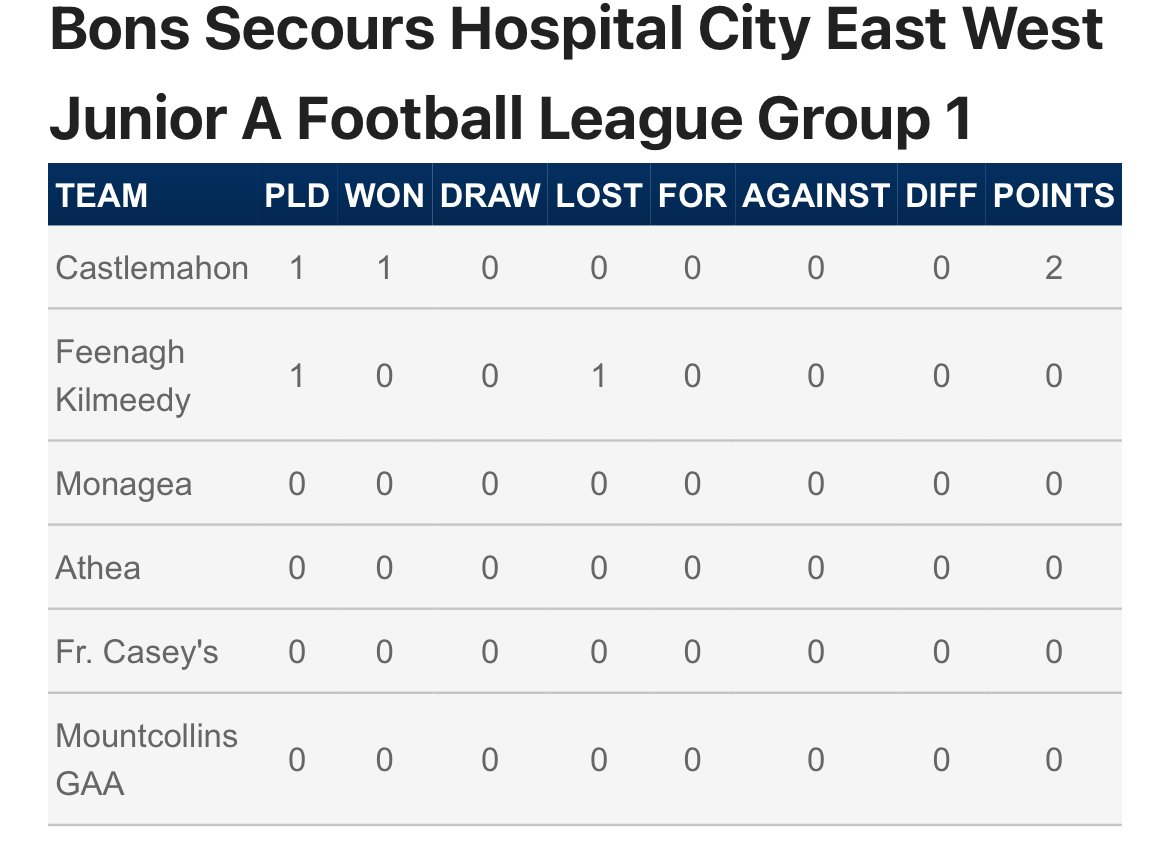Image resolution: width=1170 pixels, height=844 pixels.
Task: Click the TEAM column header
Action: 102,195
